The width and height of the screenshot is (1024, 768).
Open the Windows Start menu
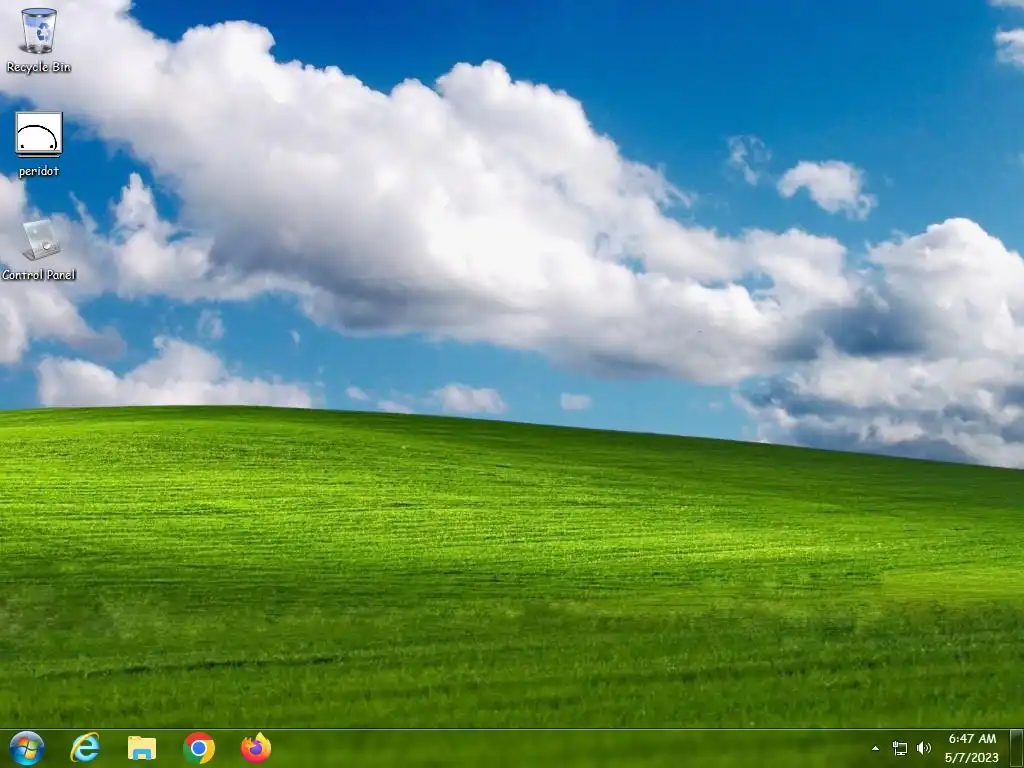(27, 748)
